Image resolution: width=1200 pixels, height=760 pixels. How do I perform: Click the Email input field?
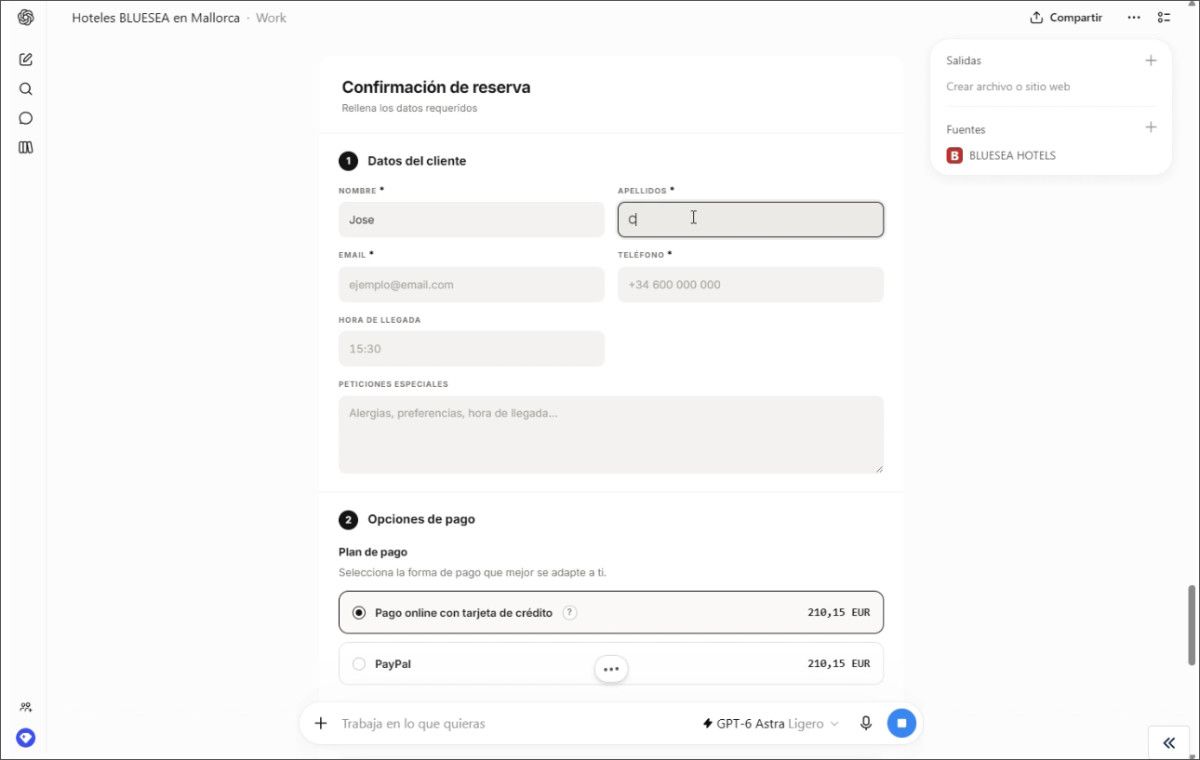pyautogui.click(x=472, y=284)
